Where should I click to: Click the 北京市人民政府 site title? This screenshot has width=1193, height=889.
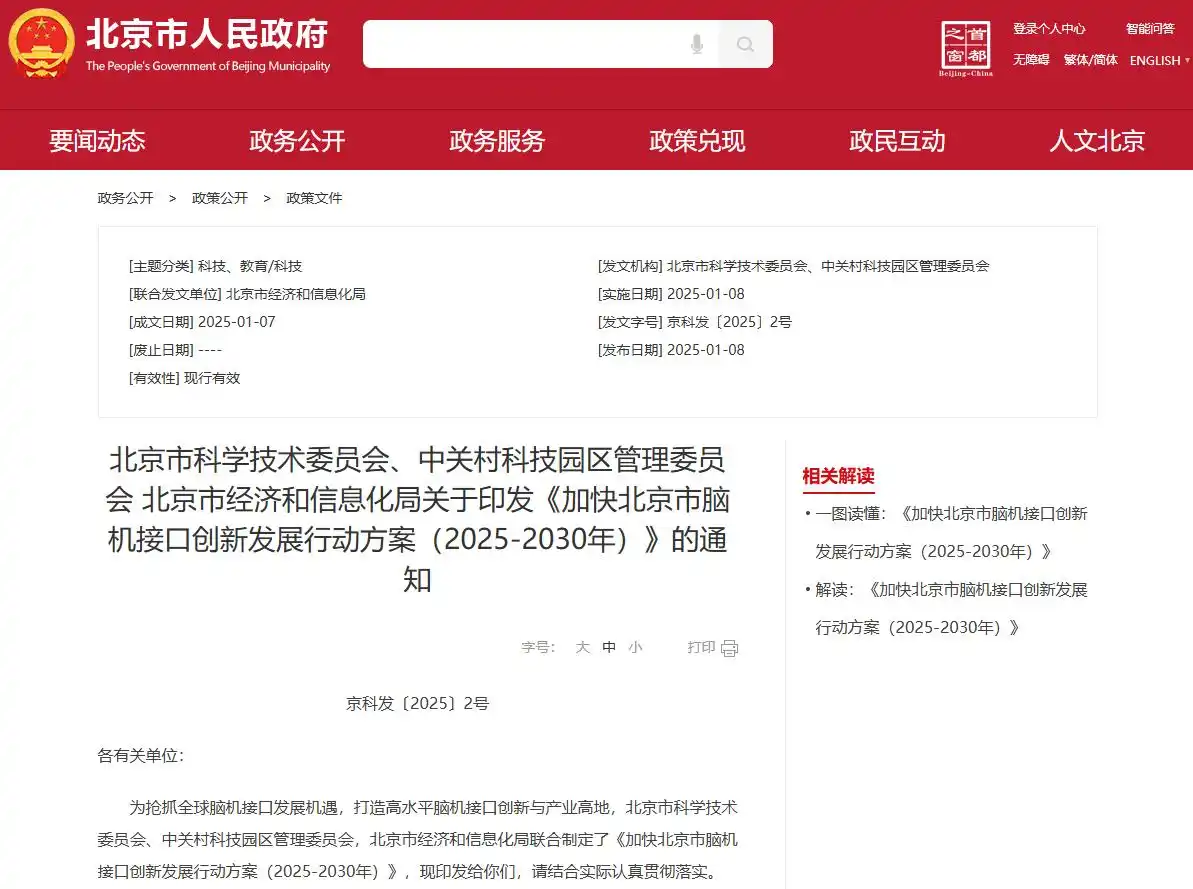[206, 34]
